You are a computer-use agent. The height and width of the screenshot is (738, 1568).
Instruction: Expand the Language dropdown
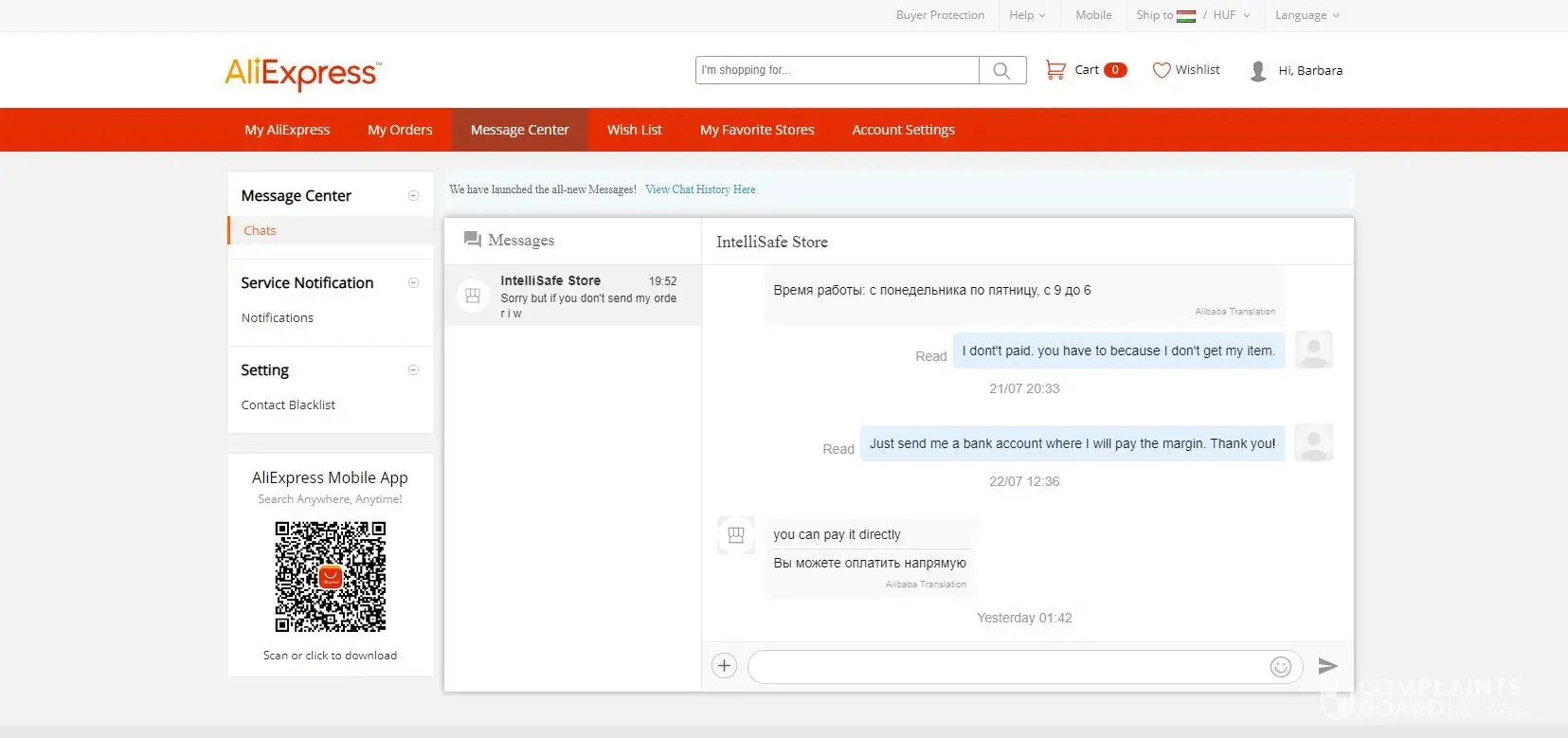pos(1307,15)
